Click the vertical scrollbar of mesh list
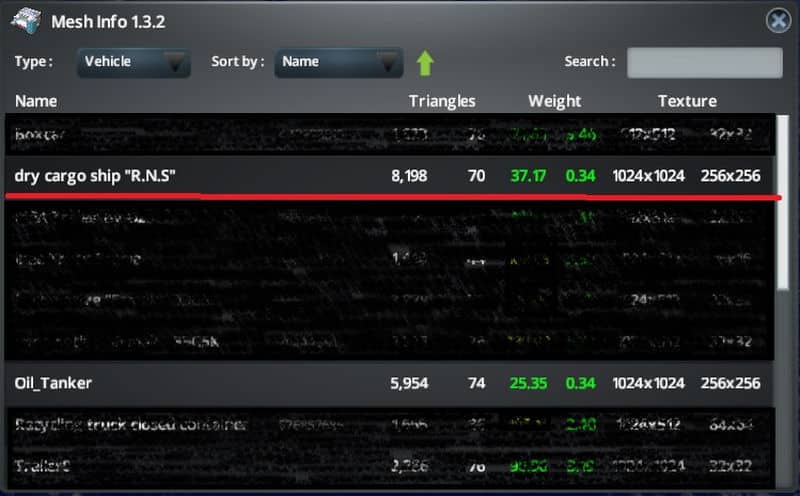 [x=784, y=200]
